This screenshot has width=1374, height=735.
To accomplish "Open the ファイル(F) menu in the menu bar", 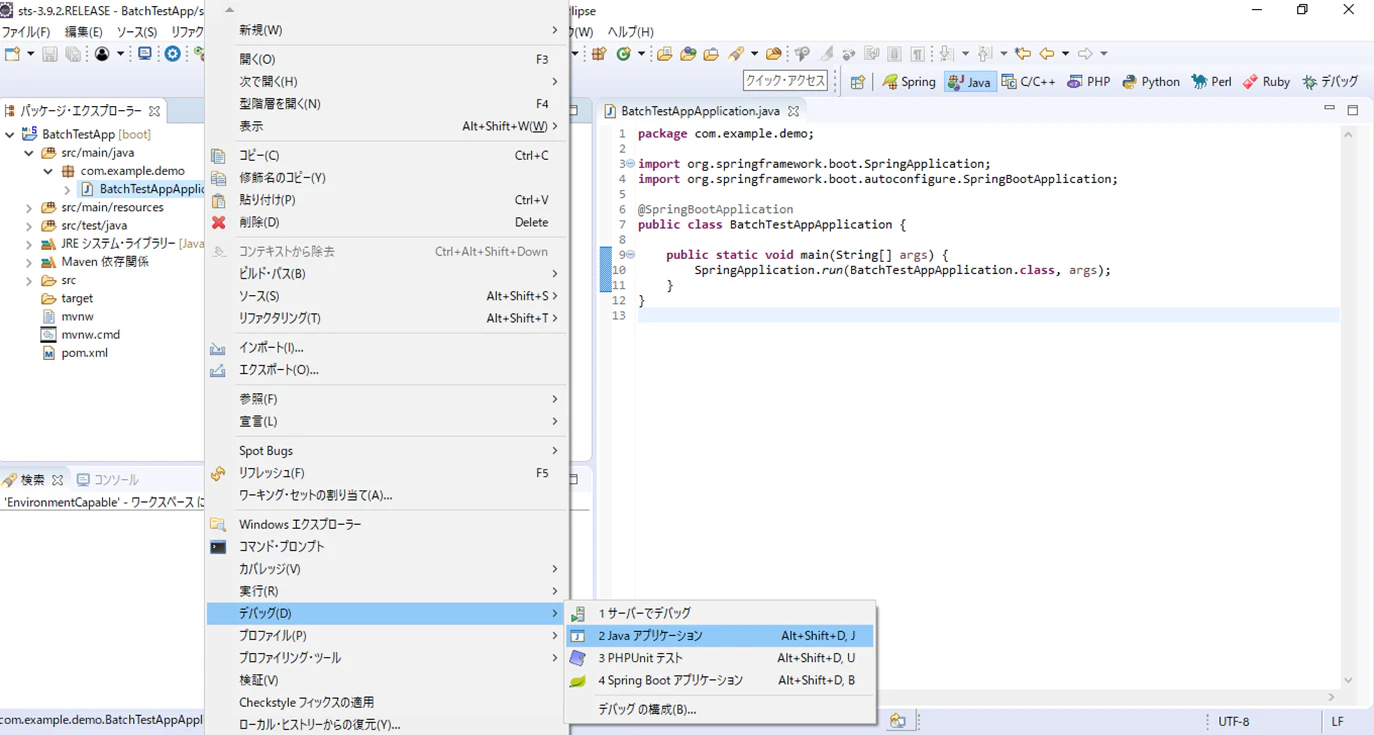I will (x=26, y=32).
